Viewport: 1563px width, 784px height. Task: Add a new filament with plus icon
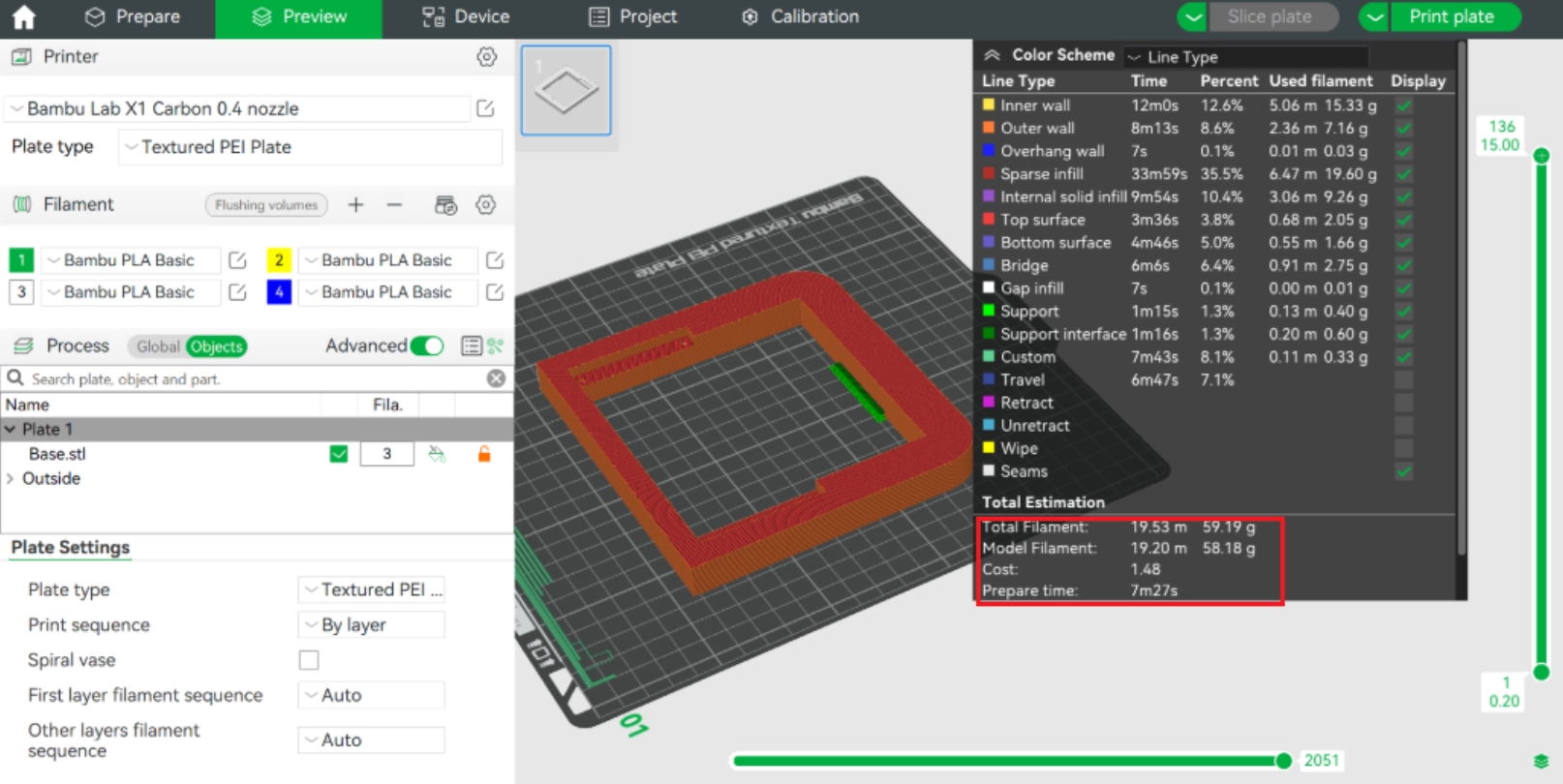[355, 204]
